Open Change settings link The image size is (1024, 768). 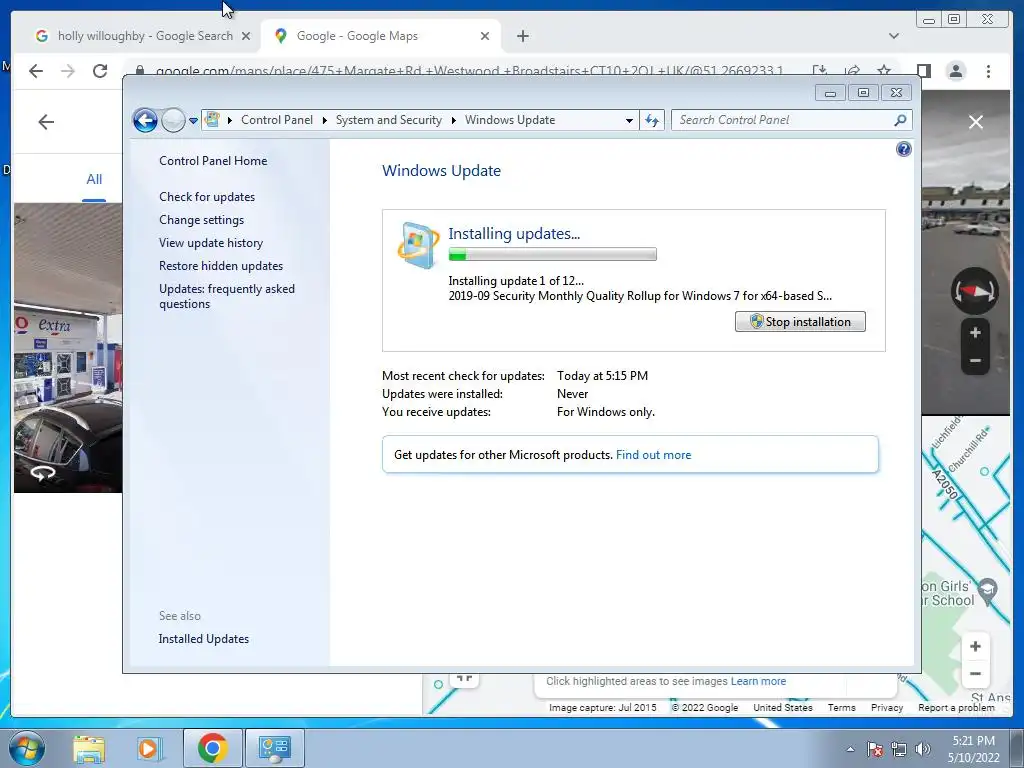201,220
